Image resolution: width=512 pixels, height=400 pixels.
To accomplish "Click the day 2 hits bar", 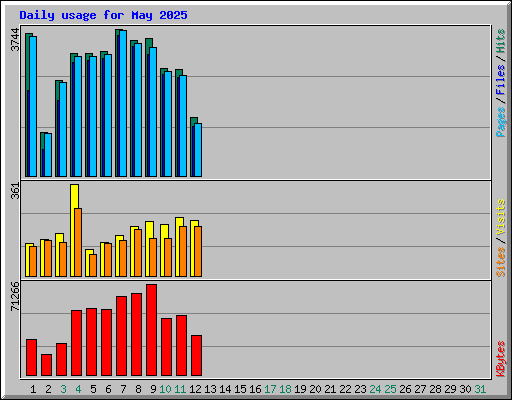I will coord(43,154).
